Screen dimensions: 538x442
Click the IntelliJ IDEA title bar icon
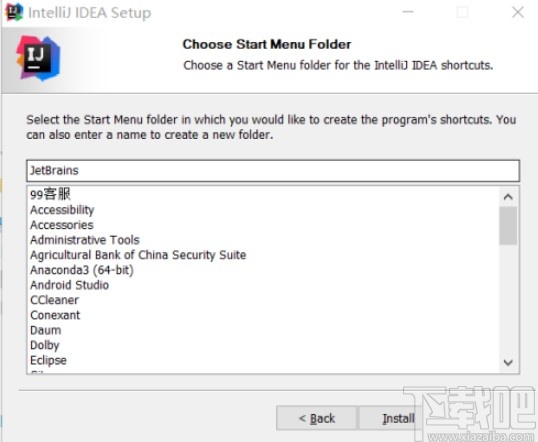[x=14, y=12]
